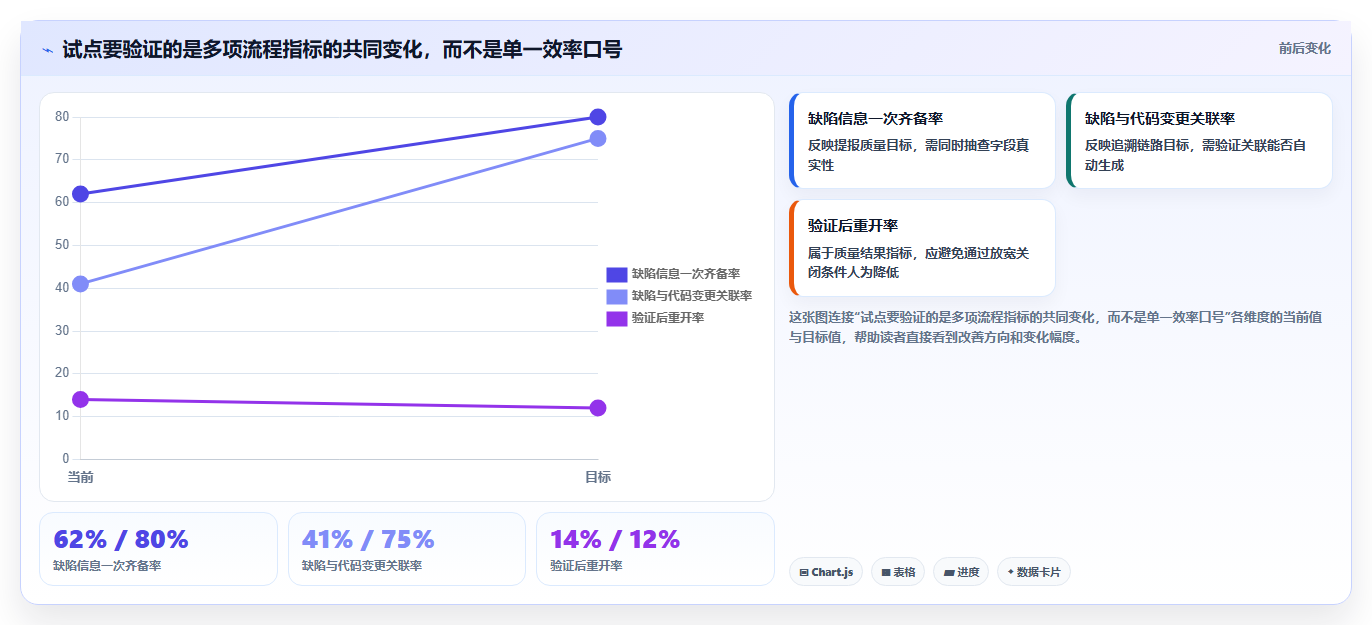This screenshot has height=625, width=1372.
Task: Toggle the 验证后重开率 legend swatch
Action: tap(617, 318)
